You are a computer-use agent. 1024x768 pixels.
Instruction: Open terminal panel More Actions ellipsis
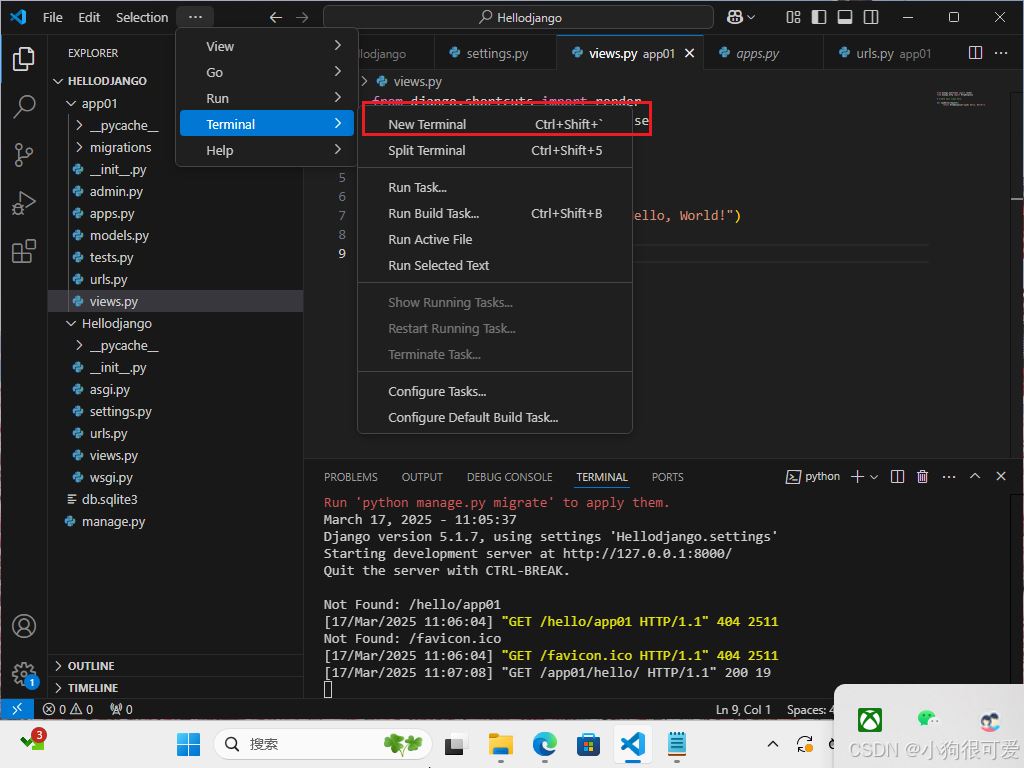pos(949,477)
